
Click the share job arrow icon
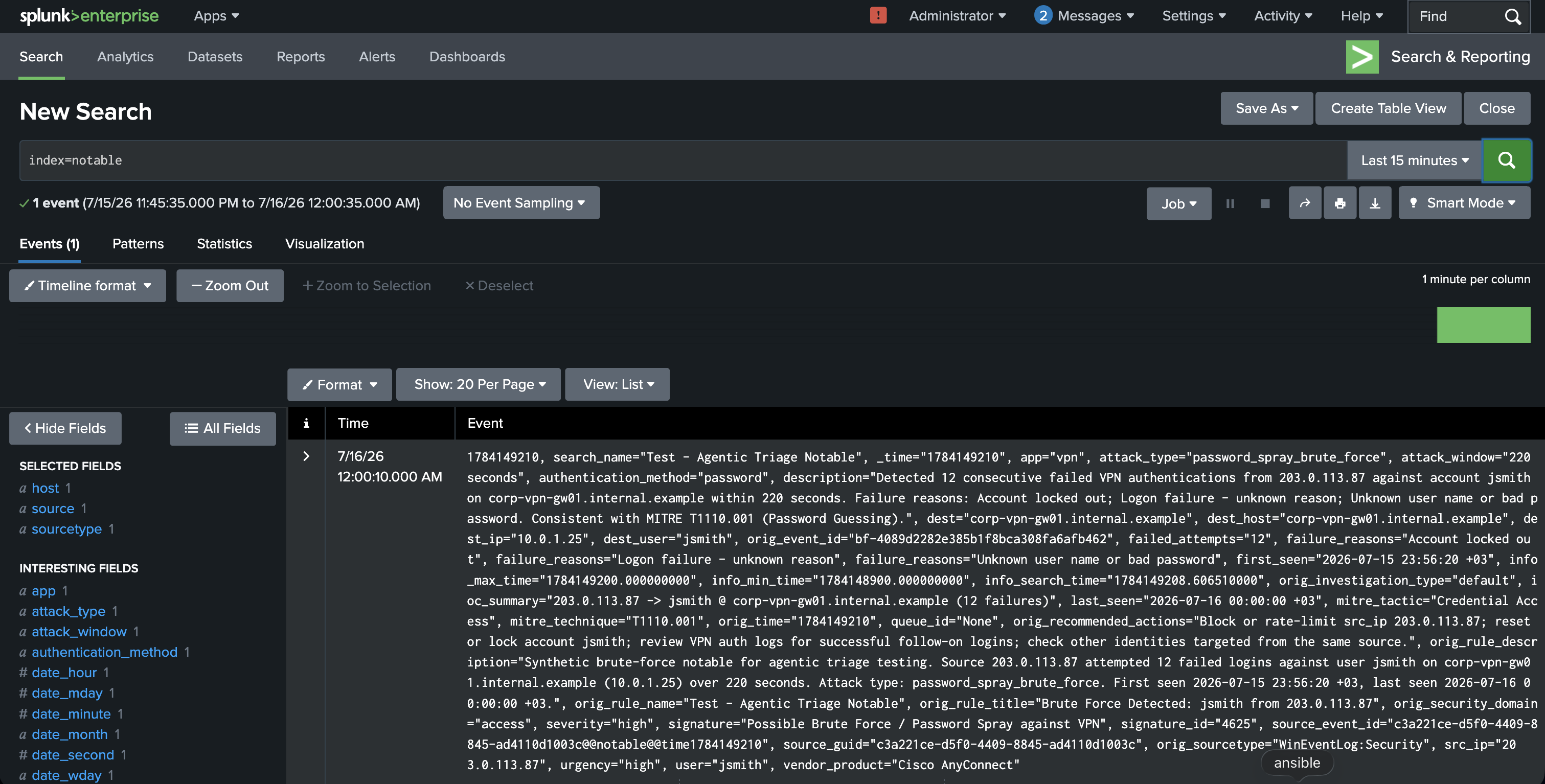coord(1305,203)
